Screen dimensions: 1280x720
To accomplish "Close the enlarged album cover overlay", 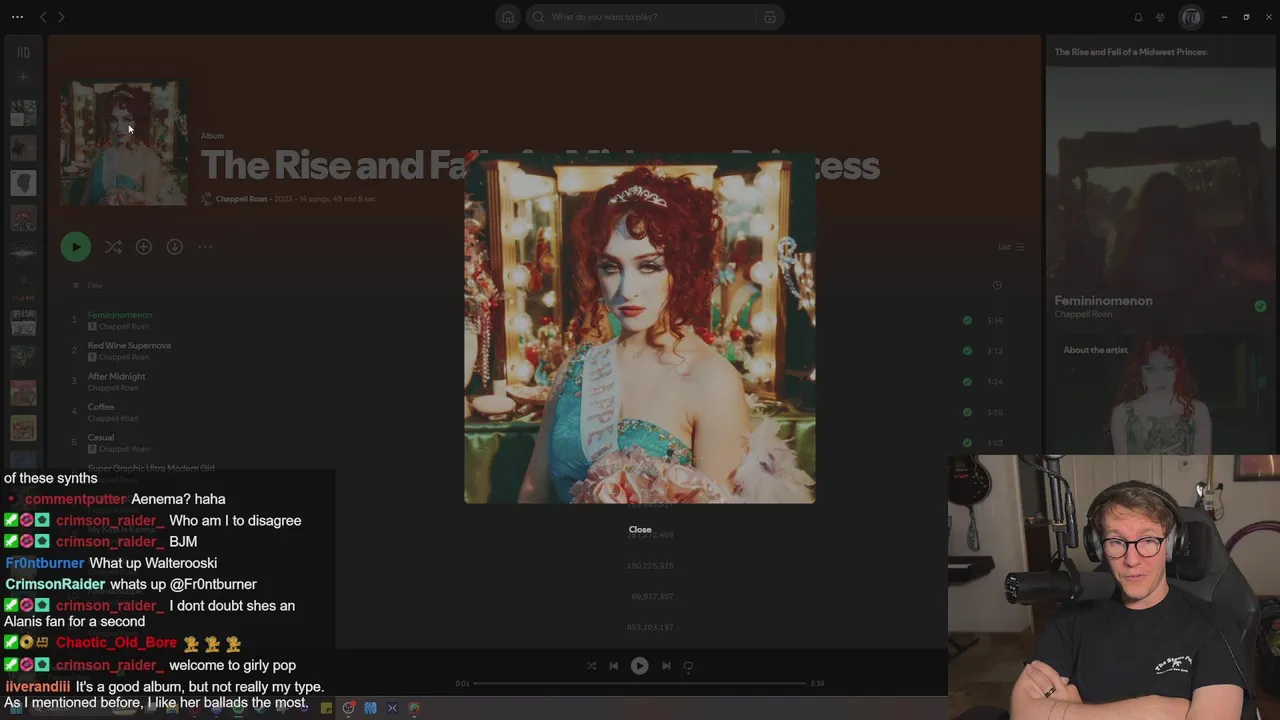I will [640, 529].
